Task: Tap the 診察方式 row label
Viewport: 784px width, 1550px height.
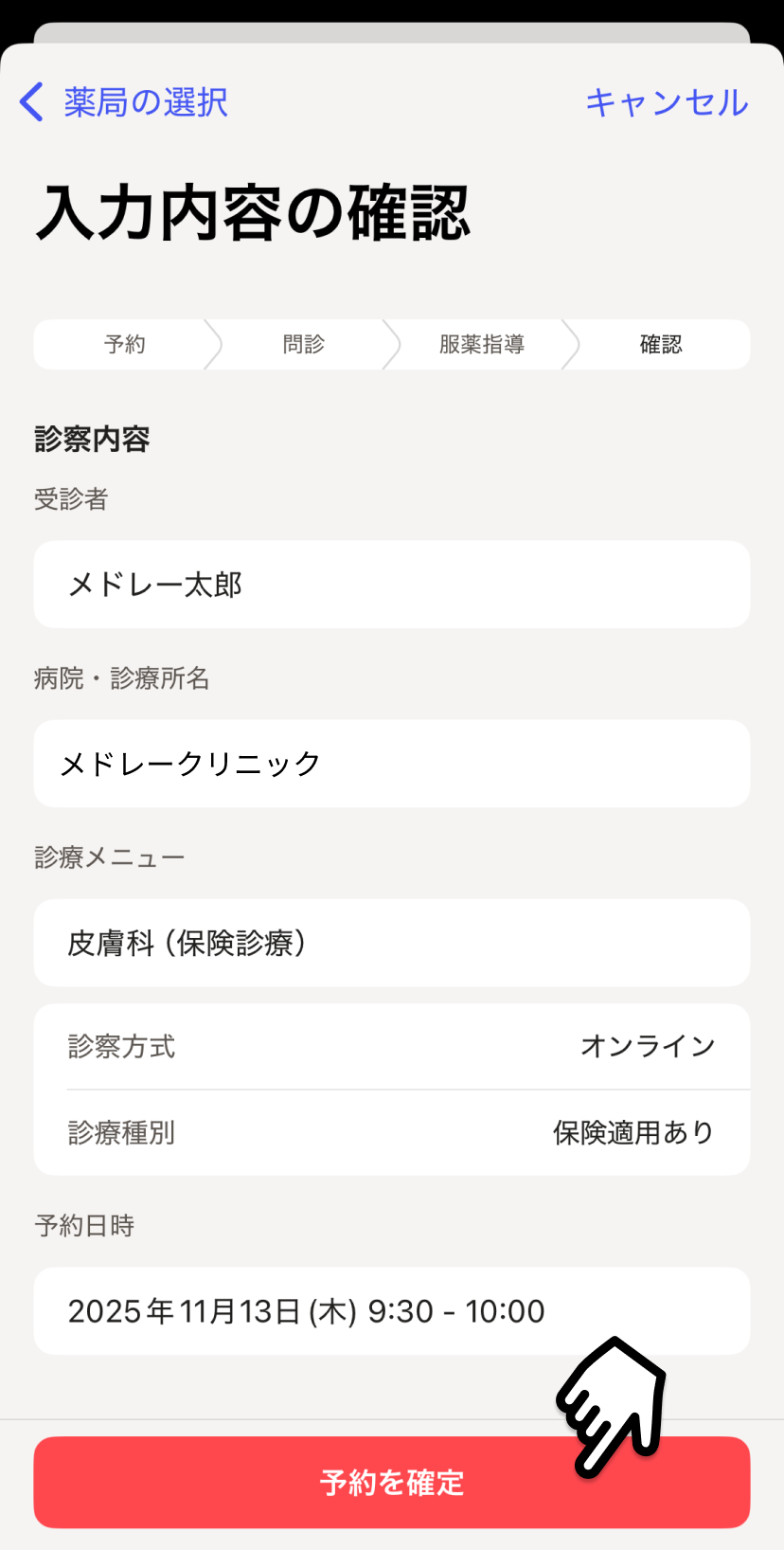Action: tap(121, 1047)
